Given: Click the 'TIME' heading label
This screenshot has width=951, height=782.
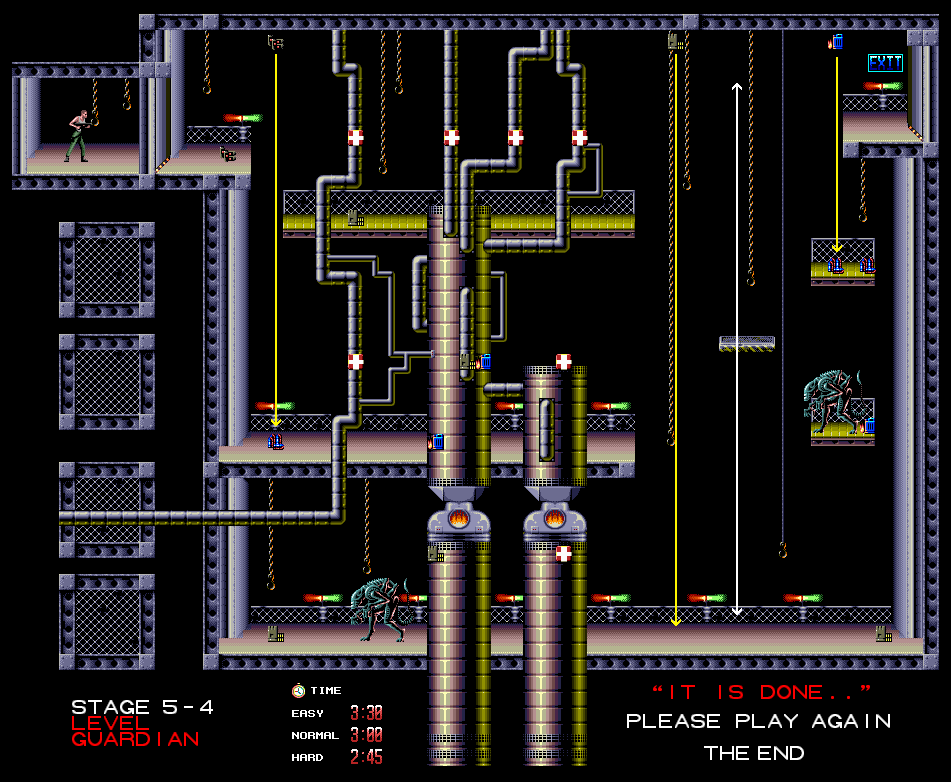Looking at the screenshot, I should click(x=326, y=690).
